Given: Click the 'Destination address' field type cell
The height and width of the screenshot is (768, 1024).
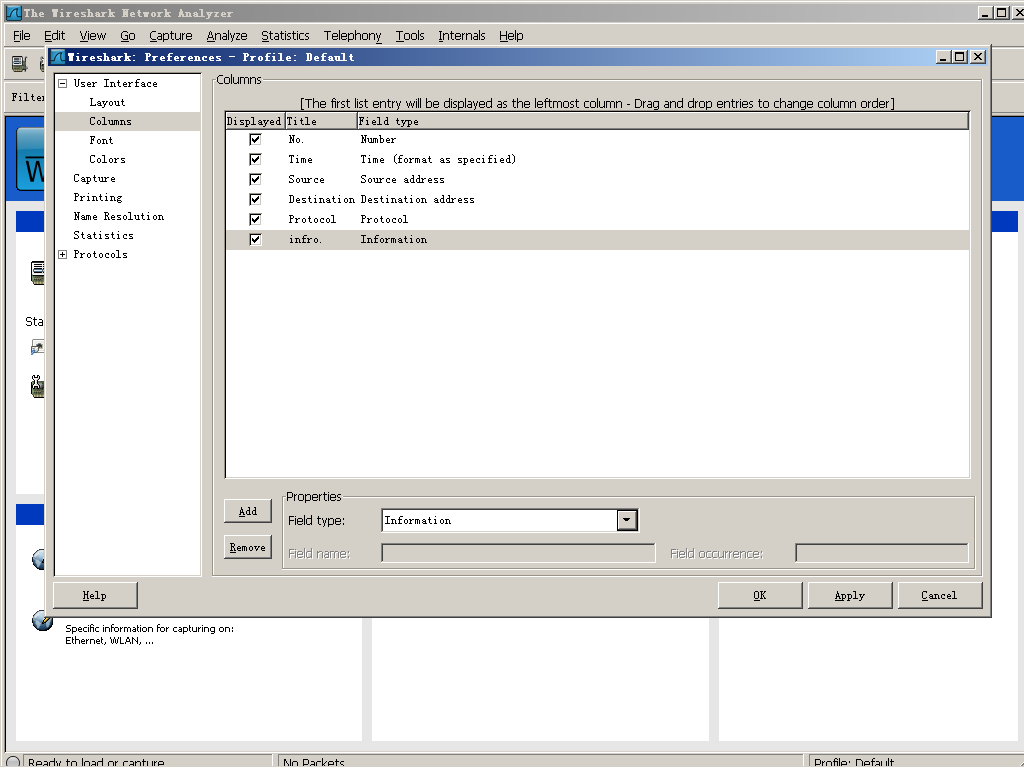Looking at the screenshot, I should point(417,199).
